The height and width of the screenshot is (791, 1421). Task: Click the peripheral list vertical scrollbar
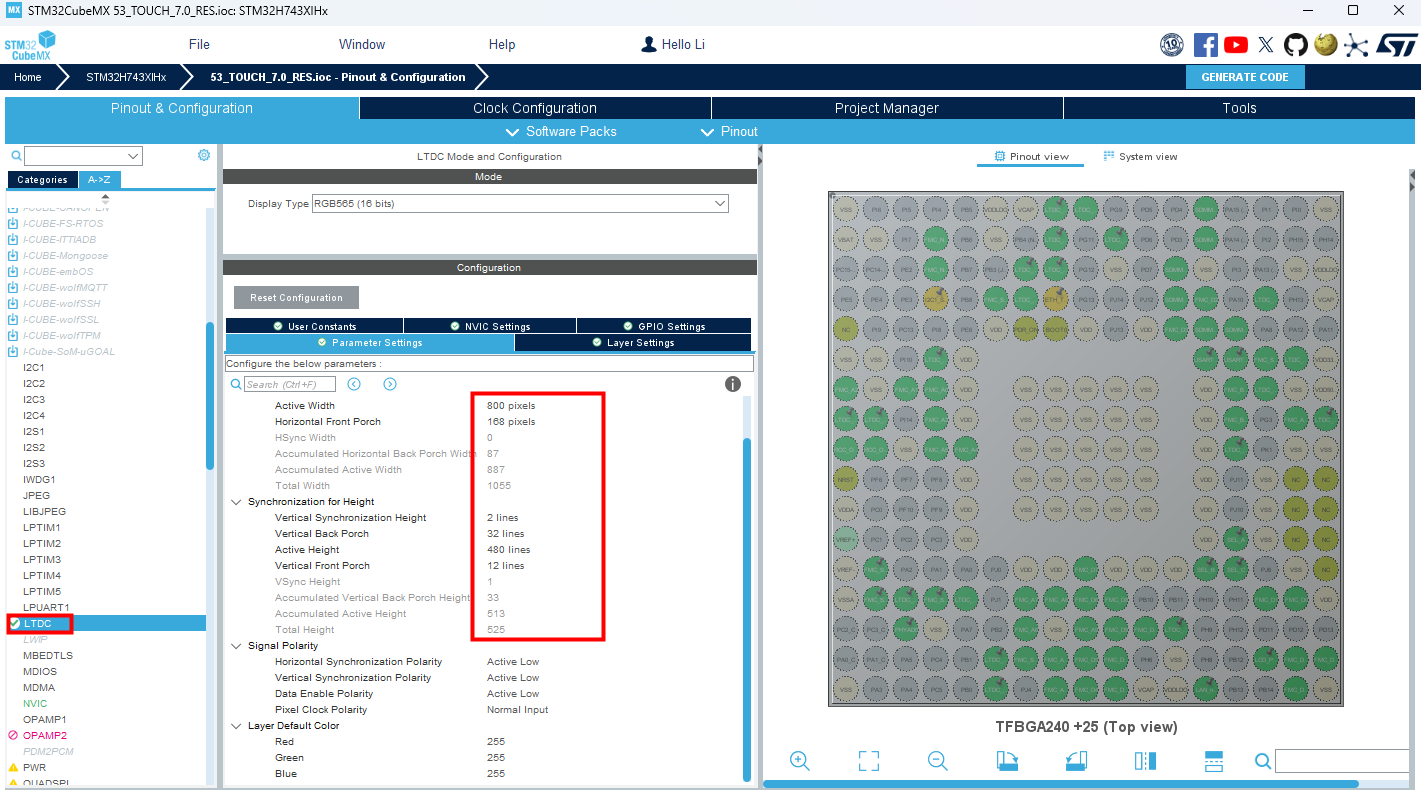pos(210,395)
